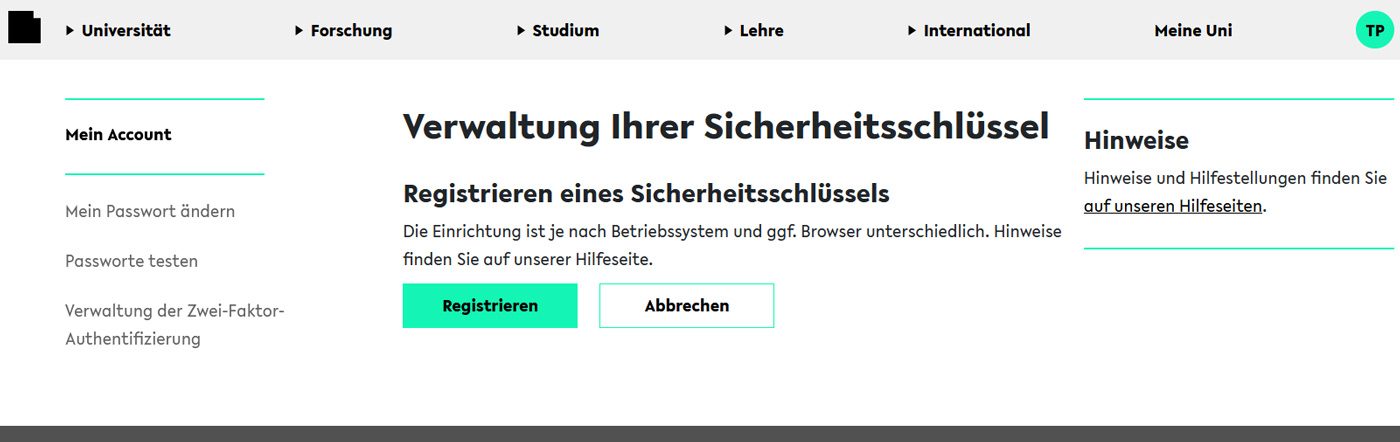Screen dimensions: 1400x442
Task: Go to Mein Passwort ändern
Action: tap(150, 212)
